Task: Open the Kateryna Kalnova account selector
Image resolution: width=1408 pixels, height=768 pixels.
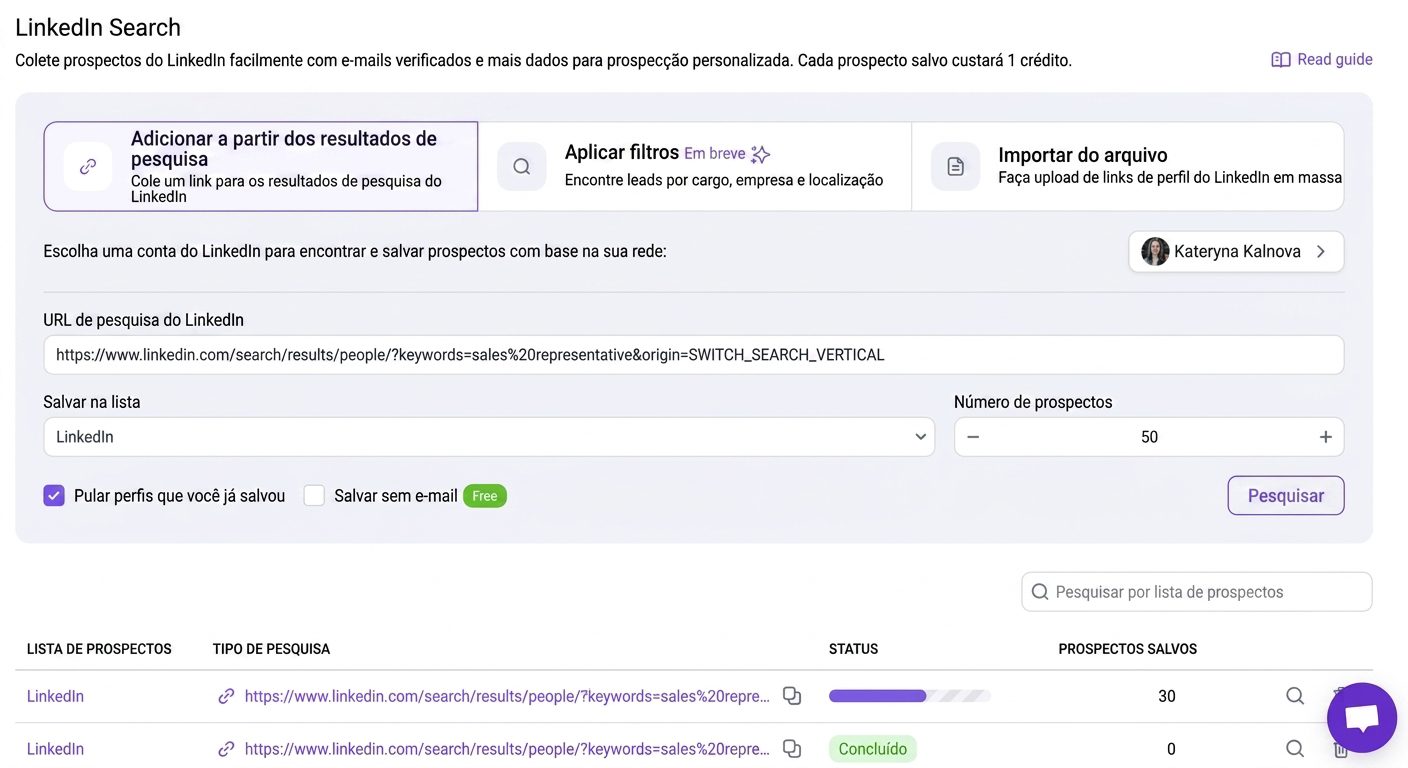Action: point(1236,251)
